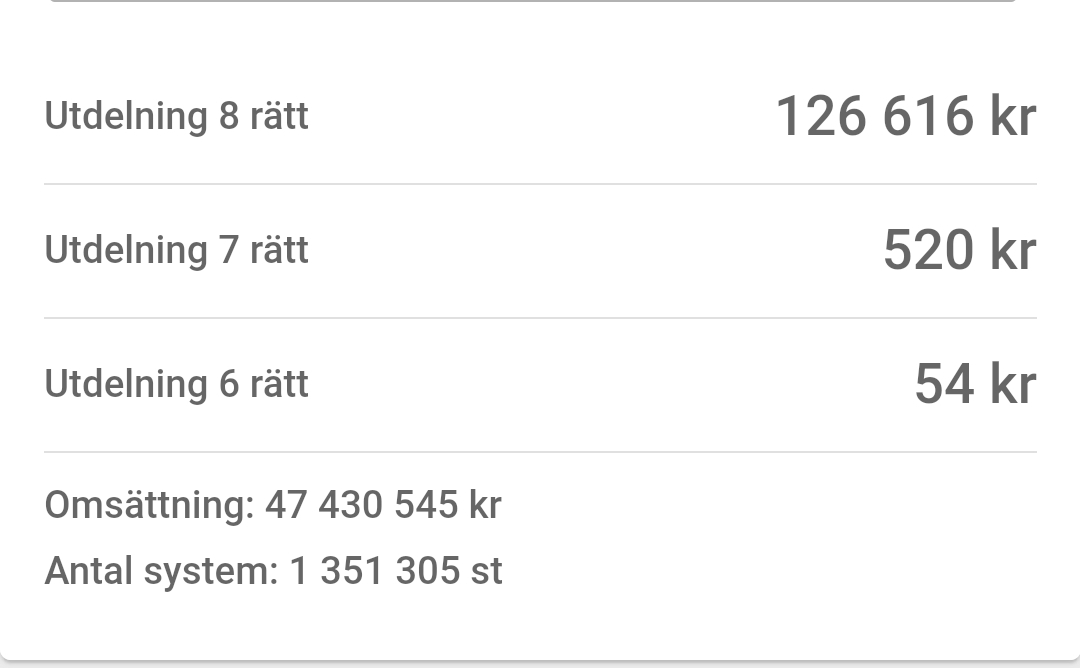Click the kr unit after 126 616
This screenshot has height=668, width=1080.
(x=1013, y=116)
